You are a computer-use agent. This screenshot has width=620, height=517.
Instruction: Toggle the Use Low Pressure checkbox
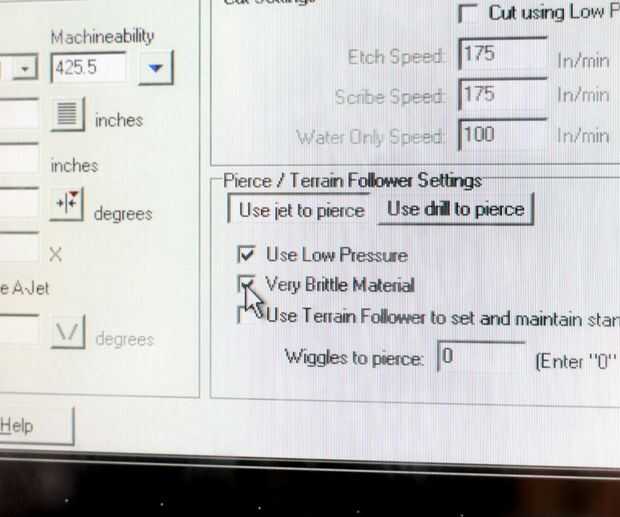(247, 254)
